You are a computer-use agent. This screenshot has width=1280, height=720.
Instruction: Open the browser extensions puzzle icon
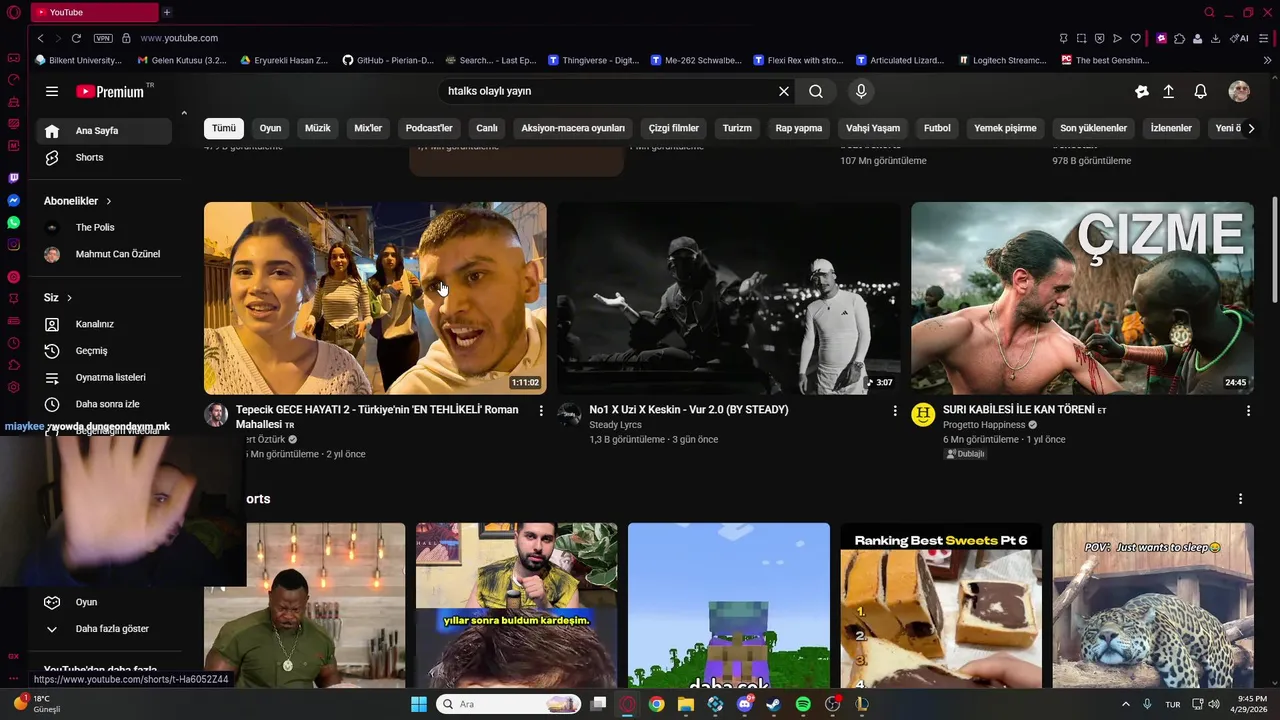1180,38
